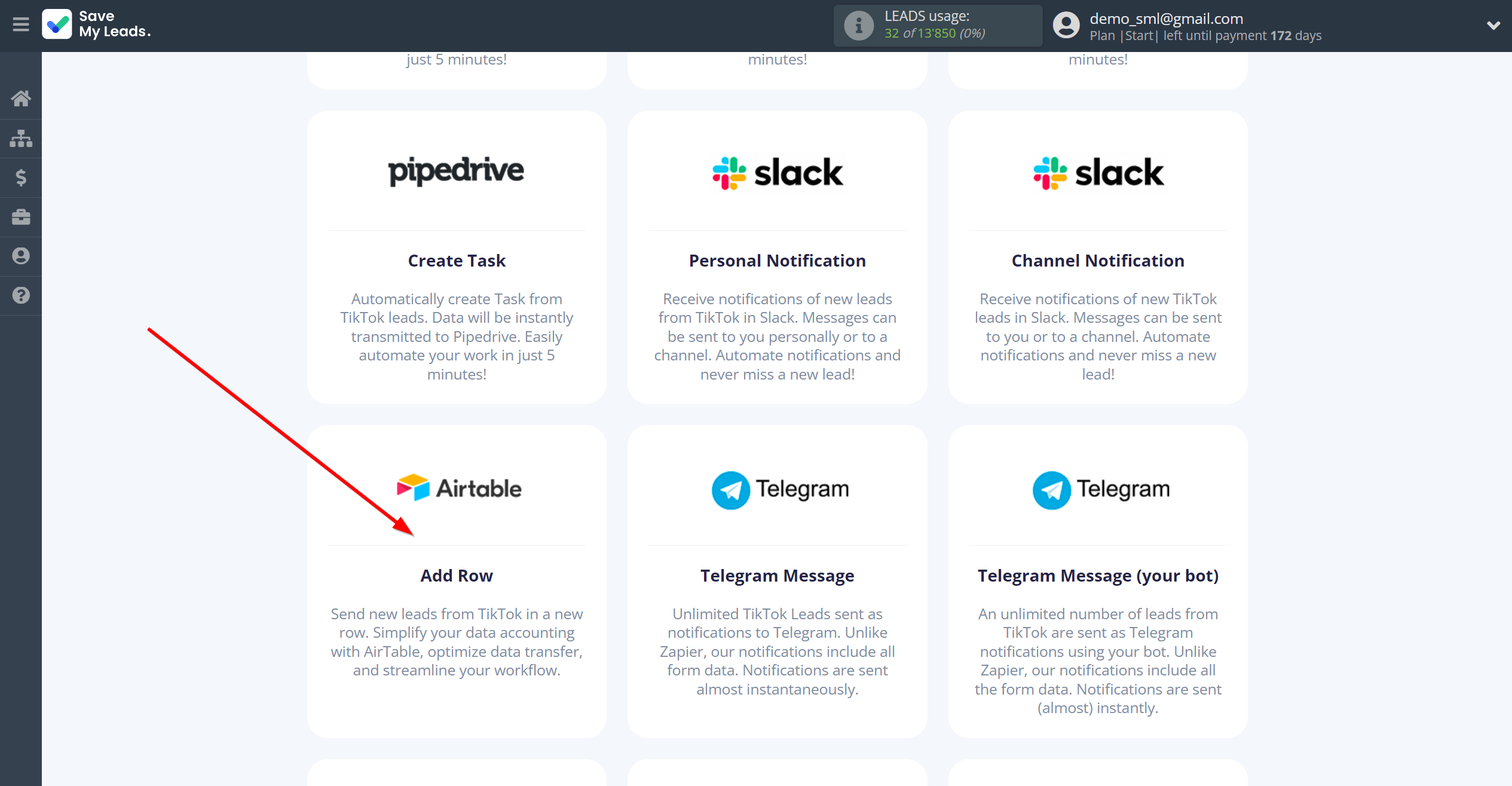Click the Airtable logo
1512x786 pixels.
(459, 488)
